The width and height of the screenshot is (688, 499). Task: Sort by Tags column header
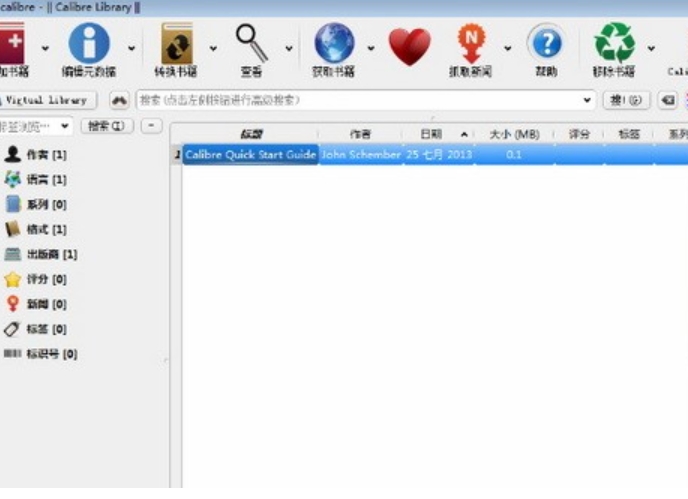[x=629, y=134]
